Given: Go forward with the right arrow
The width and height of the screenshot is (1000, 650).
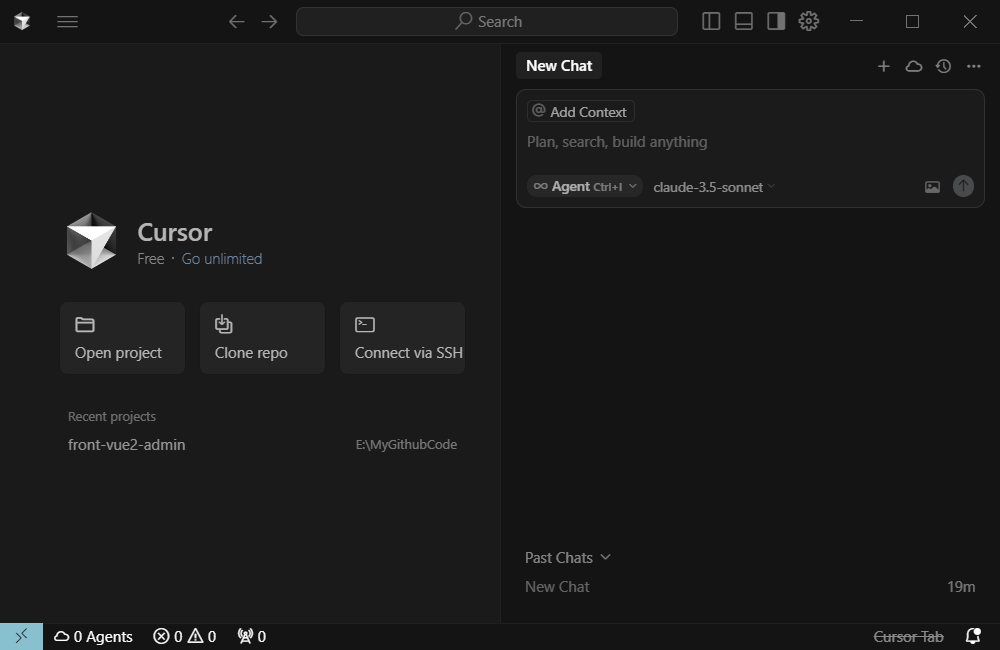Looking at the screenshot, I should 270,22.
